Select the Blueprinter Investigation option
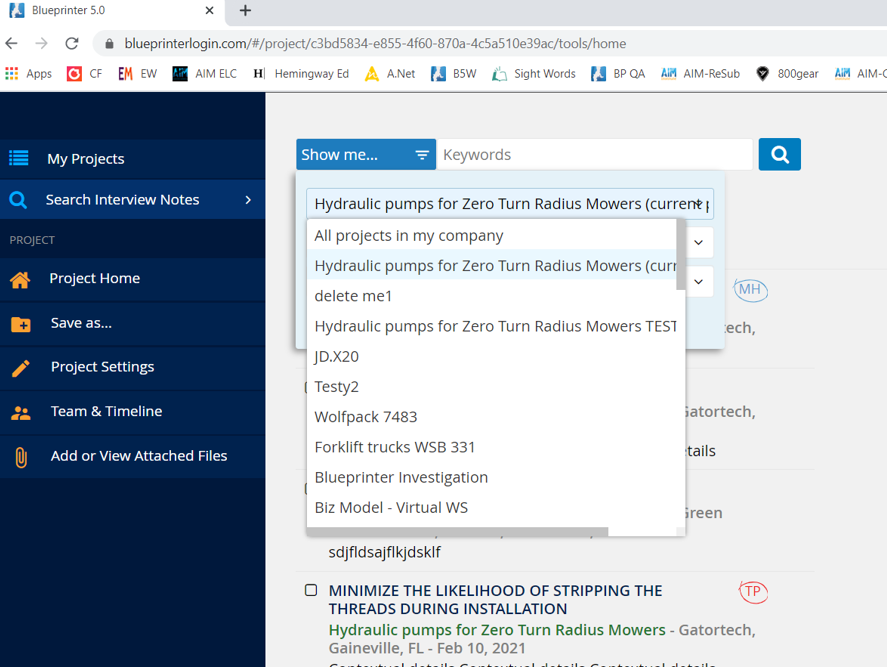Viewport: 887px width, 667px height. click(492, 477)
